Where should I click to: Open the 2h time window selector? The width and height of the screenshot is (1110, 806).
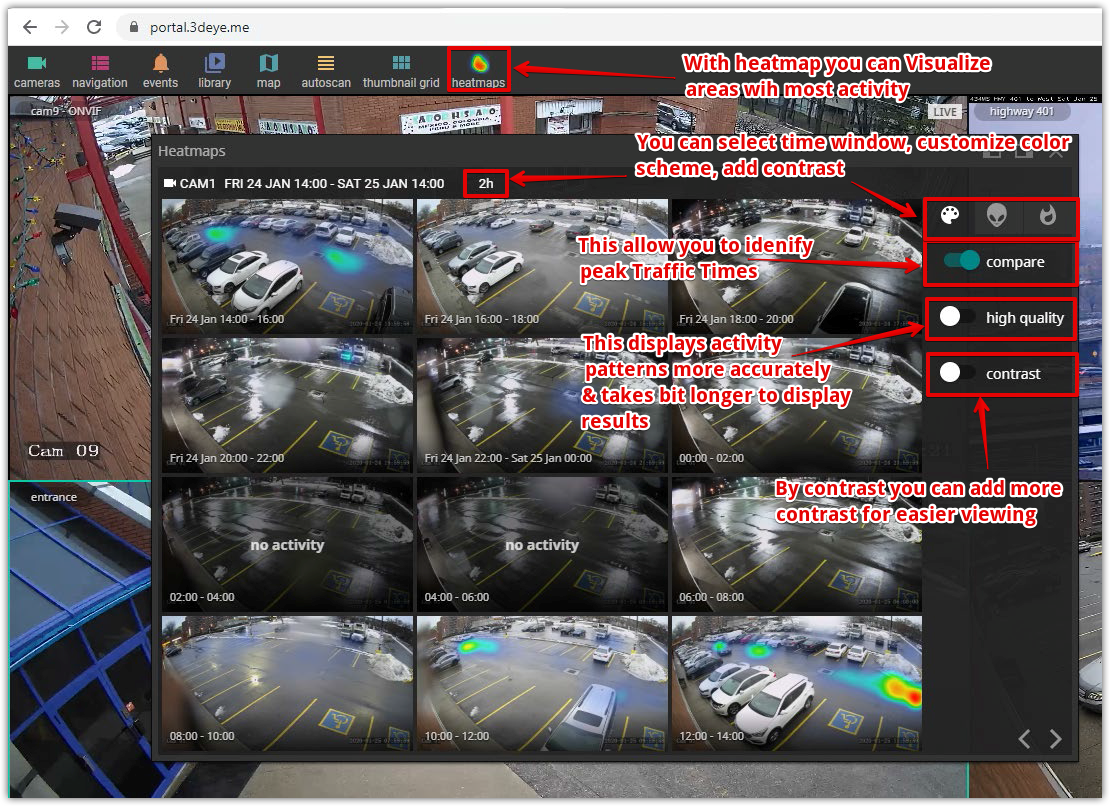tap(486, 183)
